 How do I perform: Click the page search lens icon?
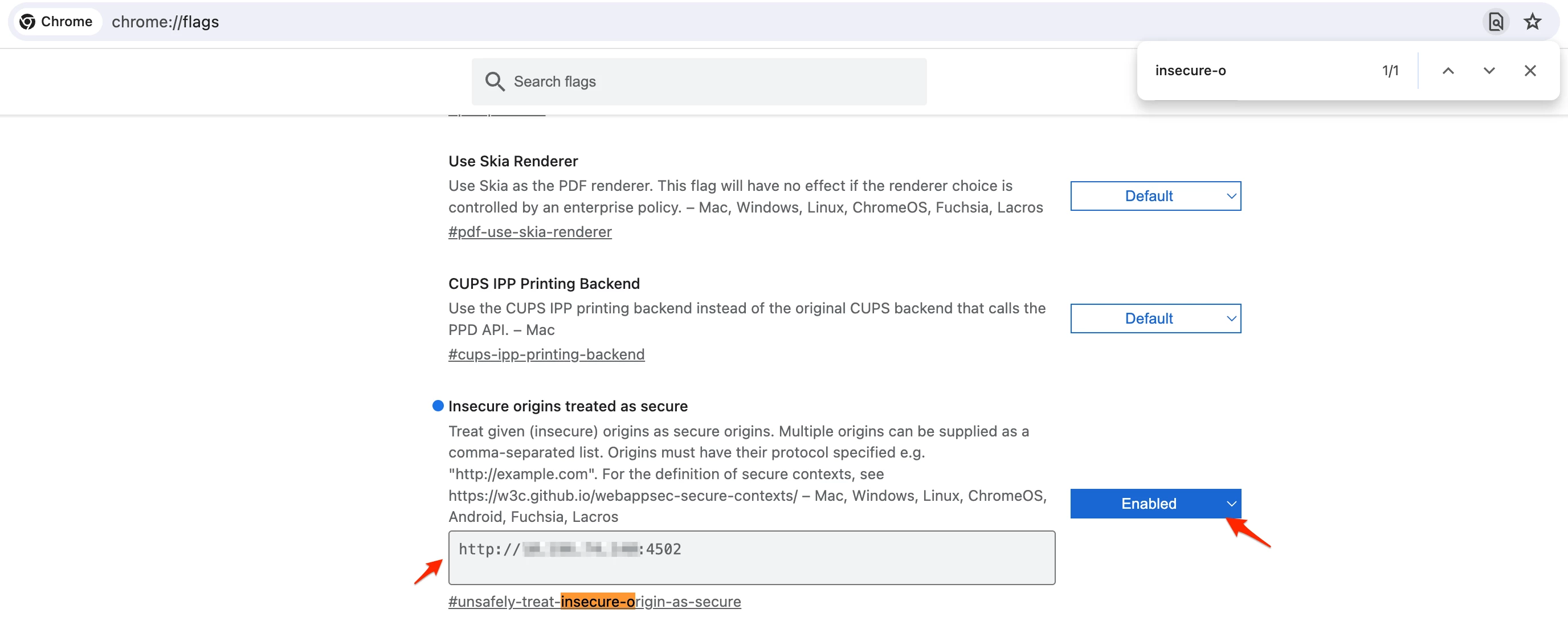point(1496,22)
